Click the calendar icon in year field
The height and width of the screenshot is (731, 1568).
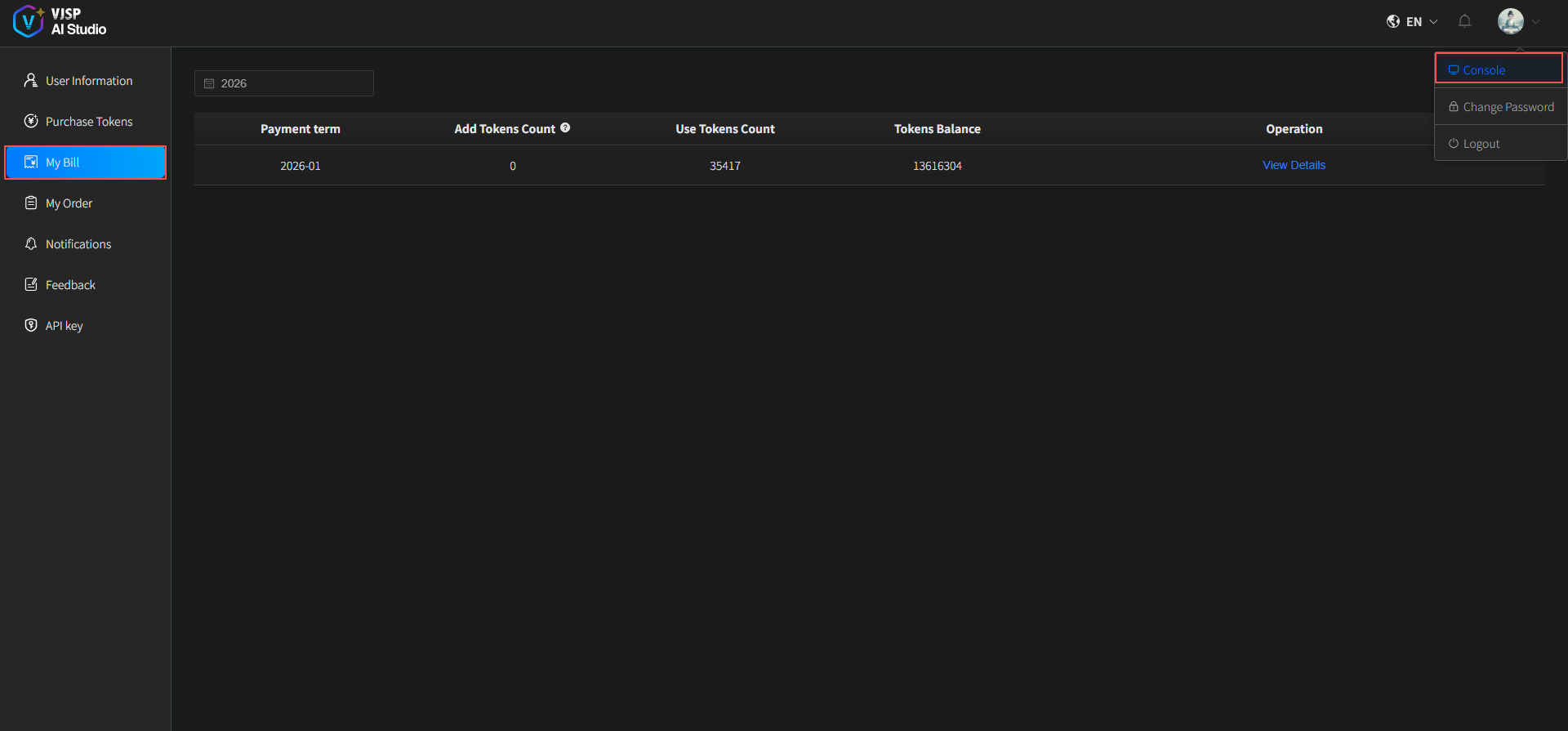click(209, 83)
